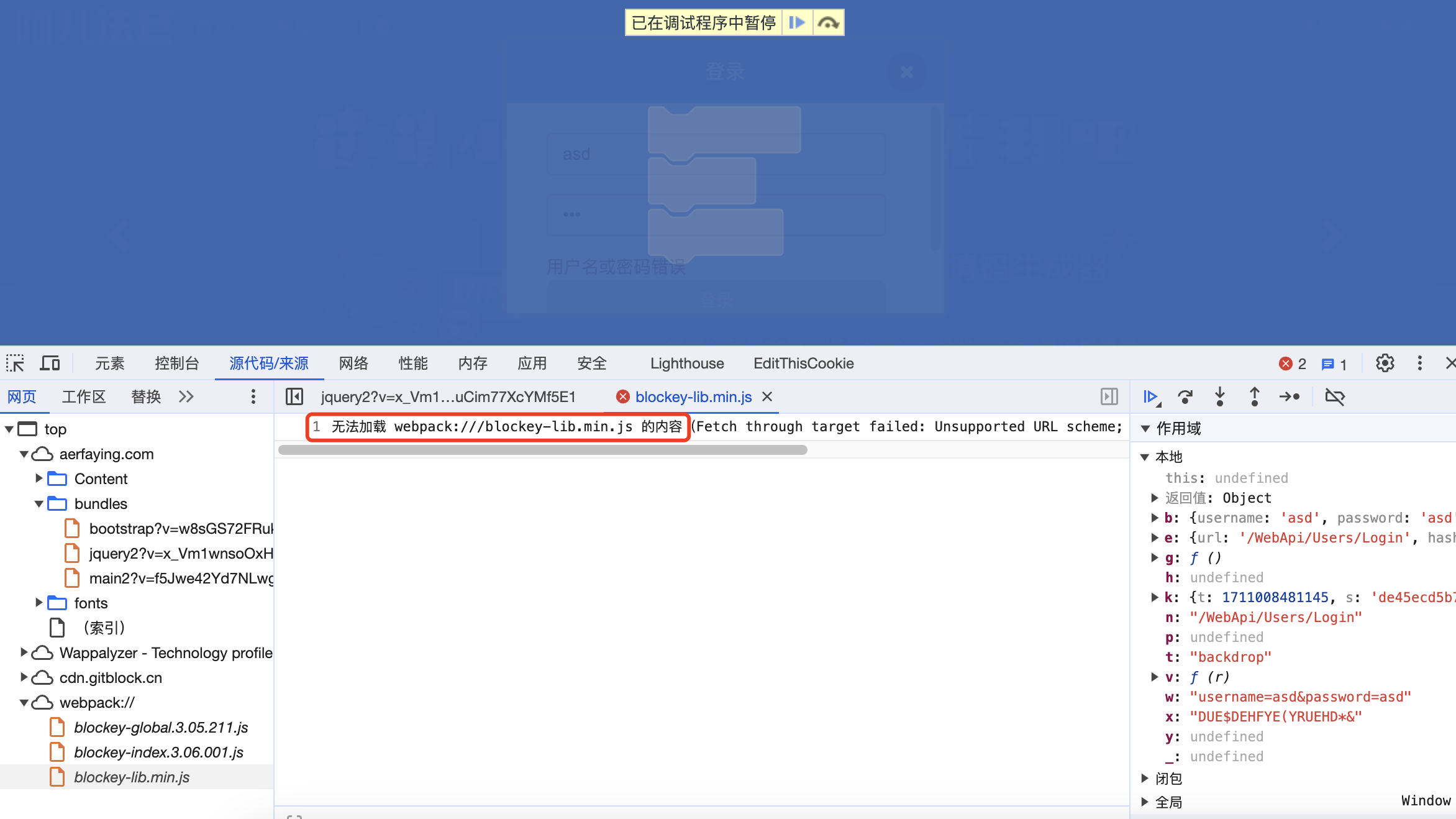The image size is (1456, 819).
Task: Click the page overlay resume button
Action: (797, 23)
